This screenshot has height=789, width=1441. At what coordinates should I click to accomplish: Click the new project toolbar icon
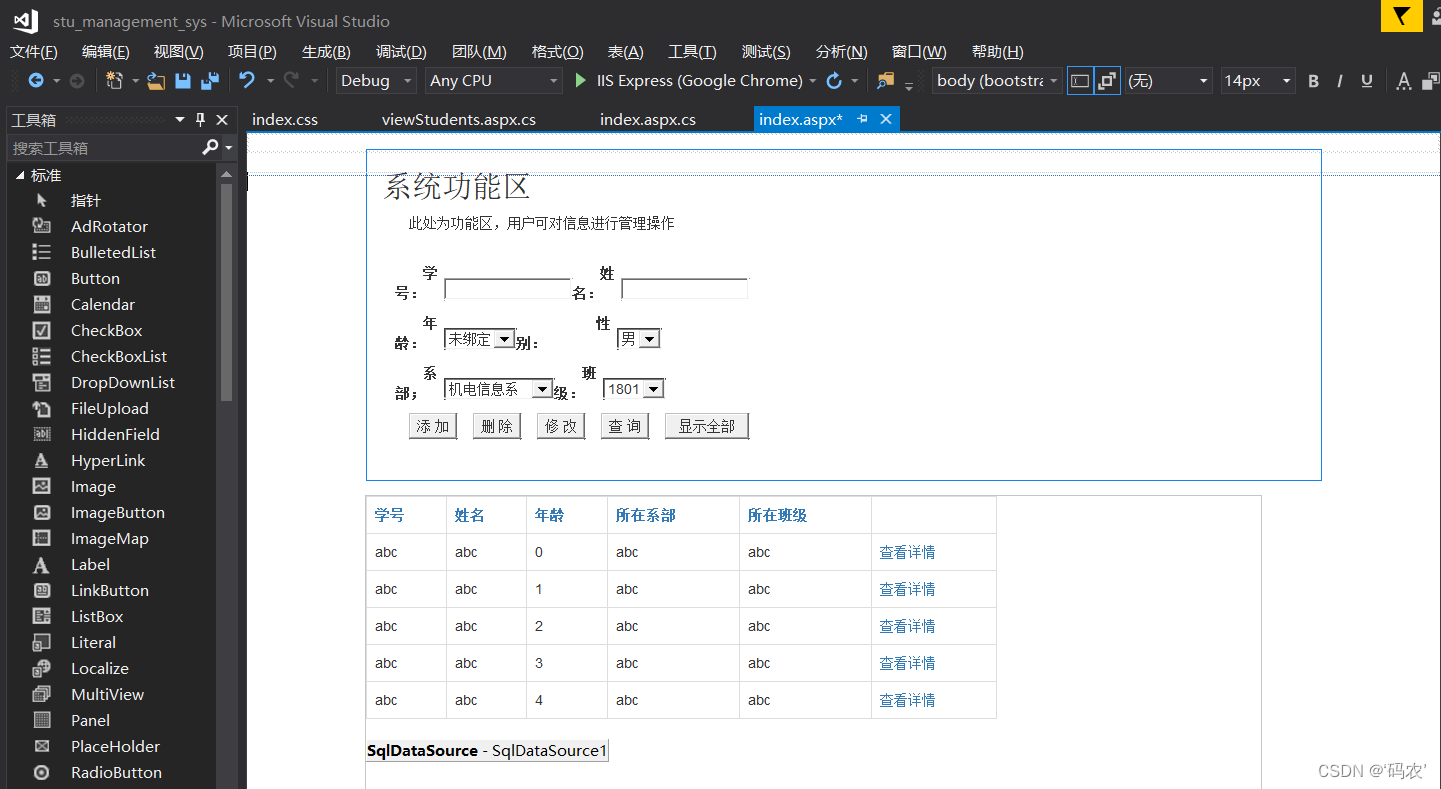(115, 81)
